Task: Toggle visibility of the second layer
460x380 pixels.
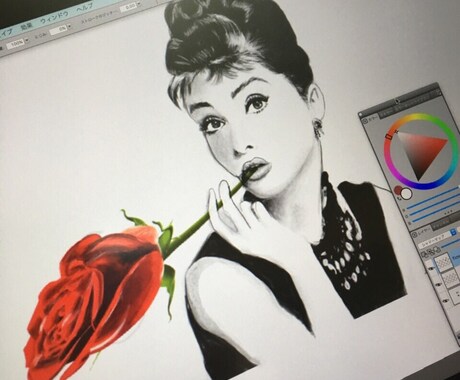Action: click(x=438, y=284)
